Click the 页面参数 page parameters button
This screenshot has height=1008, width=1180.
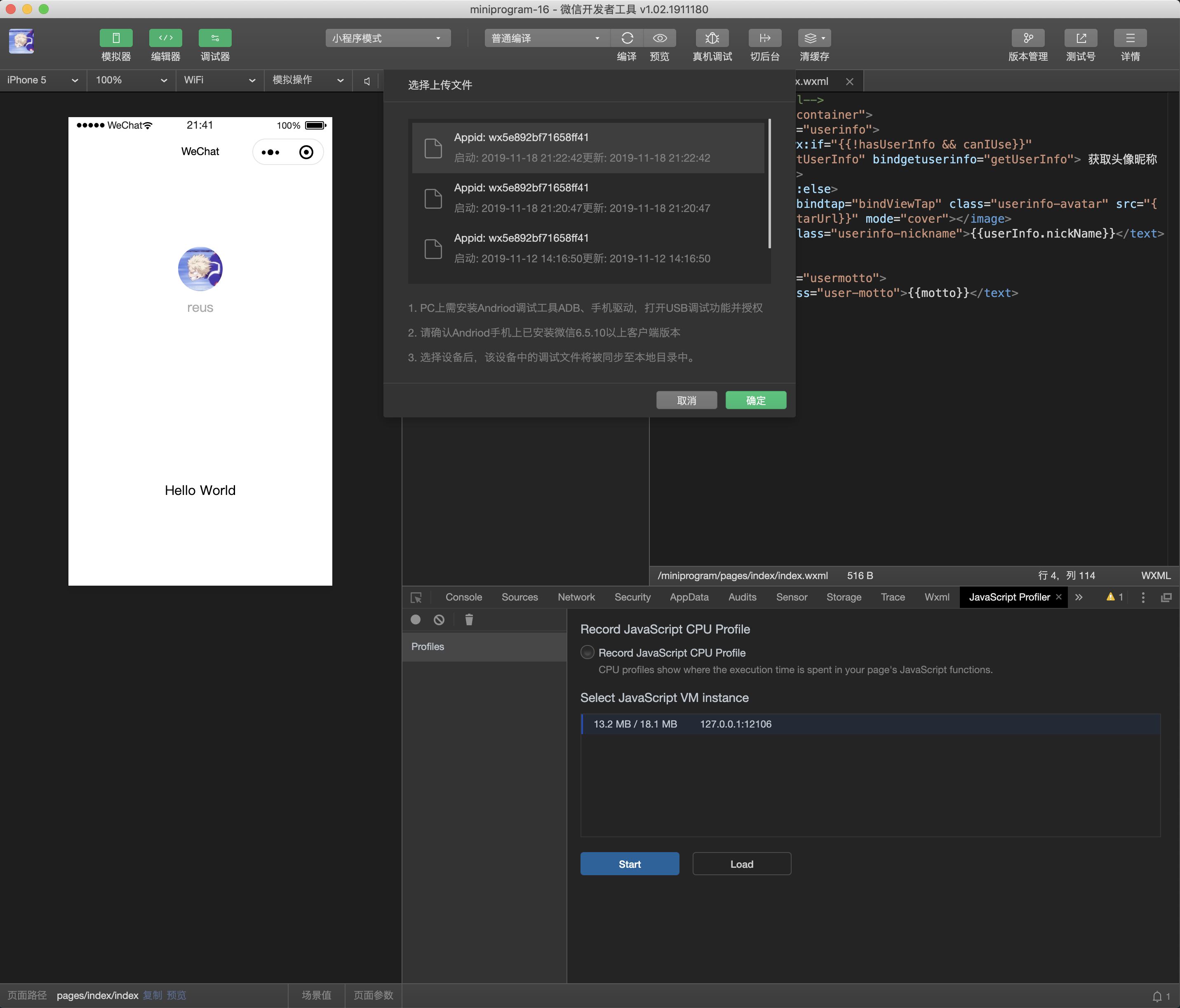click(x=373, y=995)
